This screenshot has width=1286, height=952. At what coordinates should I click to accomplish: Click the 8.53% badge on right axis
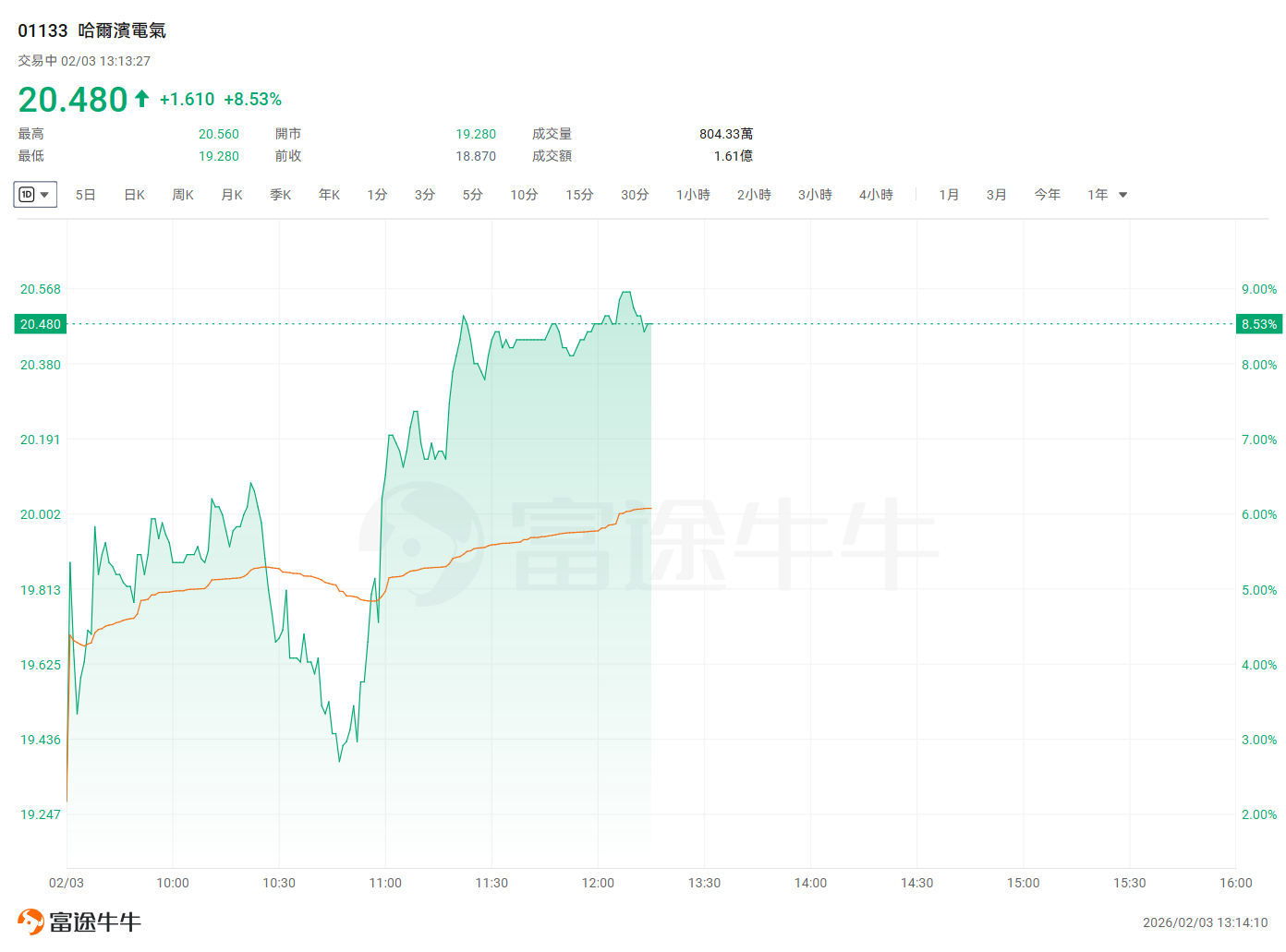click(1258, 324)
